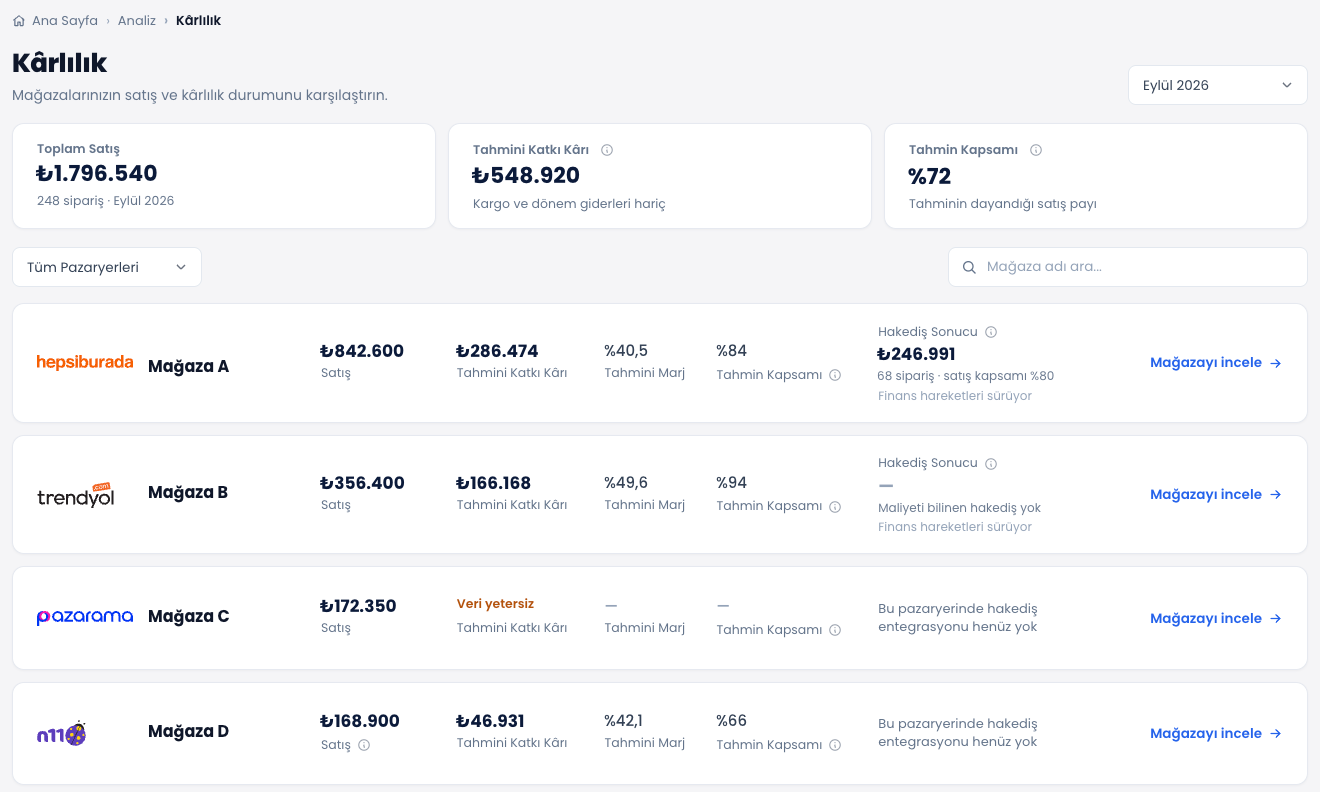Screen dimensions: 1320x792
Task: Click Hakediş Sonucu info icon in Mağaza A row
Action: point(991,332)
